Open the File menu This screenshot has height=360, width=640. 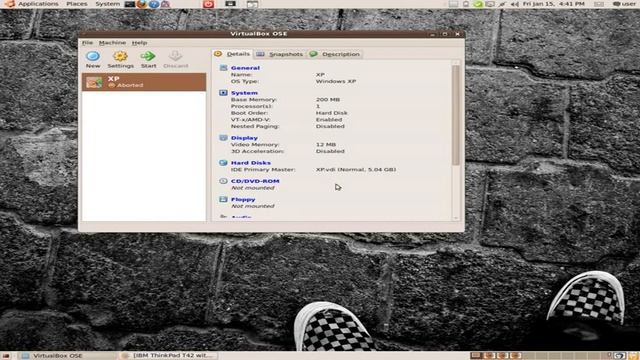[87, 42]
